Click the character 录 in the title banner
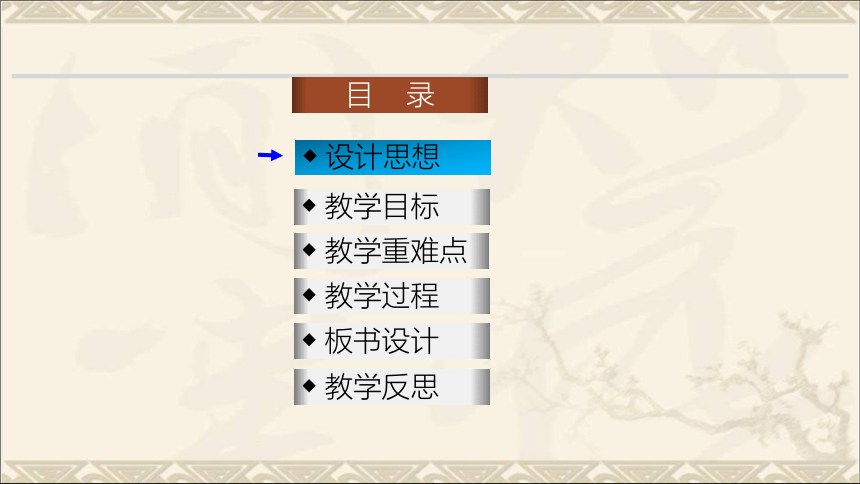The width and height of the screenshot is (860, 484). pyautogui.click(x=420, y=95)
